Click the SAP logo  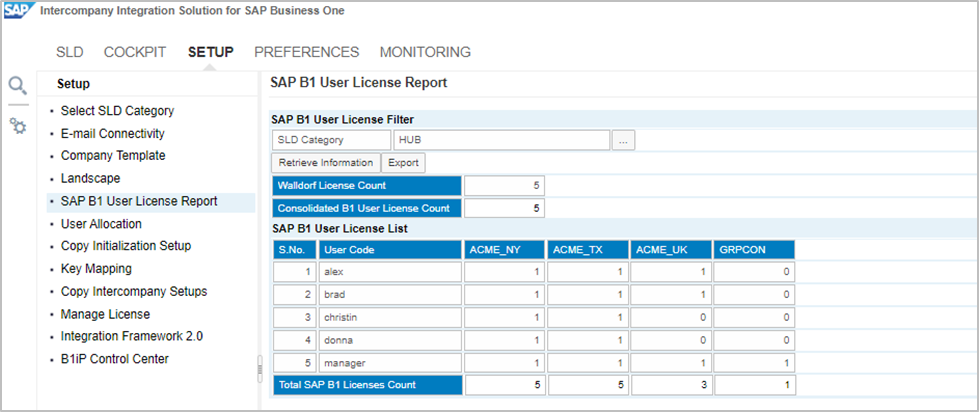[18, 10]
